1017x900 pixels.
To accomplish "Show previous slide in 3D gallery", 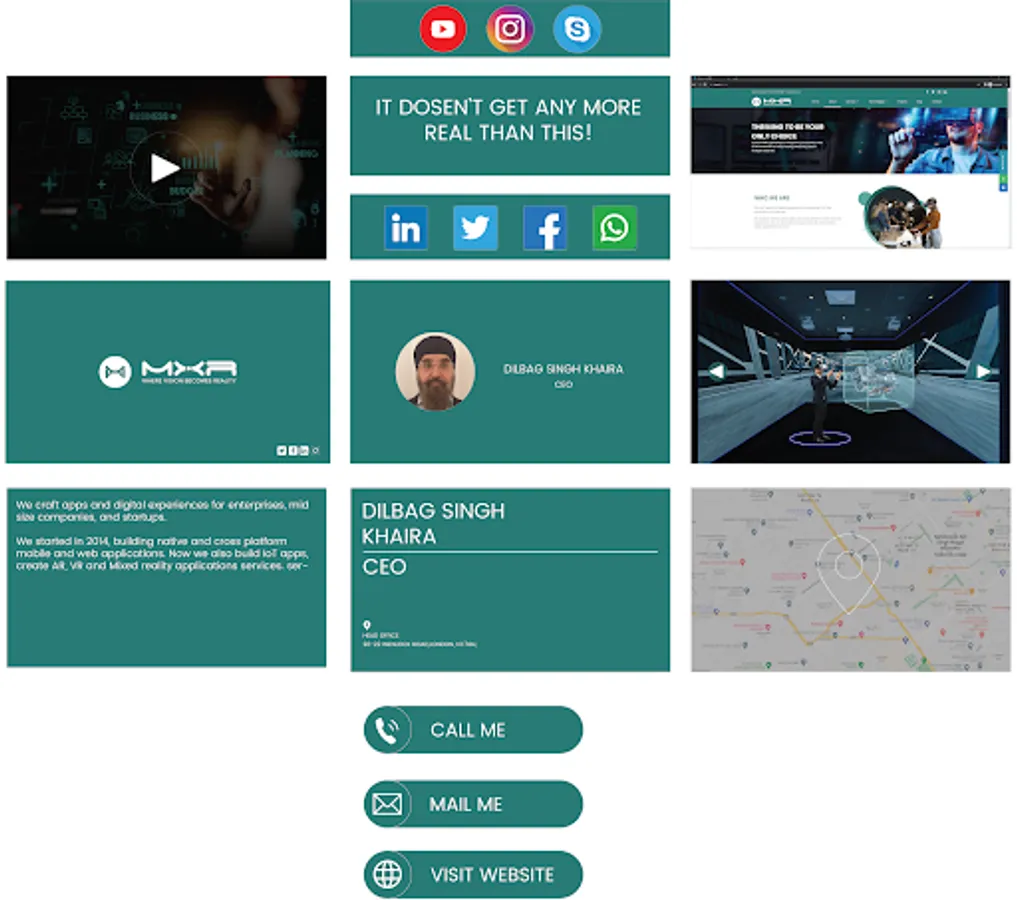I will click(x=716, y=372).
